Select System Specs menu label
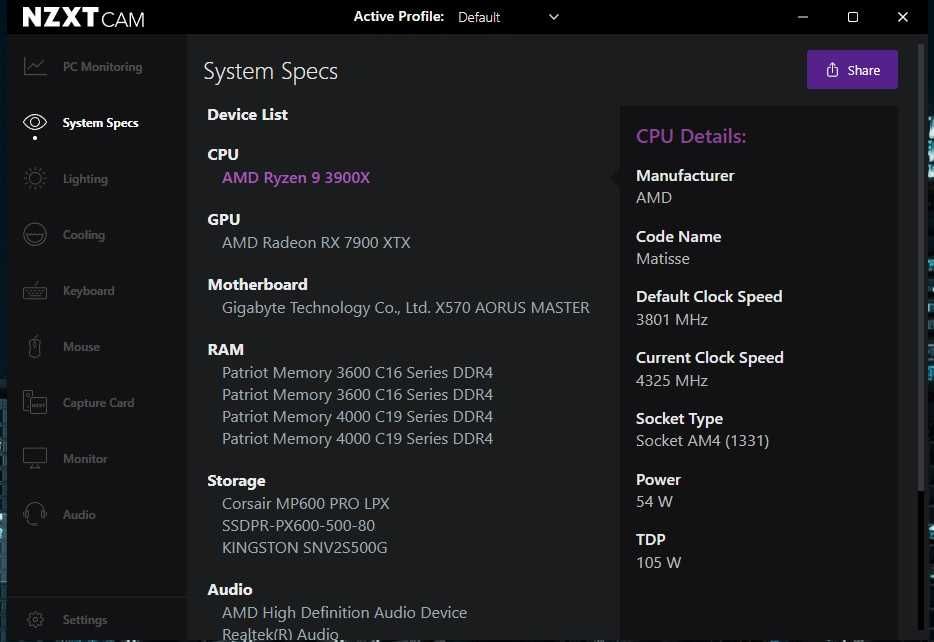The image size is (934, 642). click(x=101, y=123)
